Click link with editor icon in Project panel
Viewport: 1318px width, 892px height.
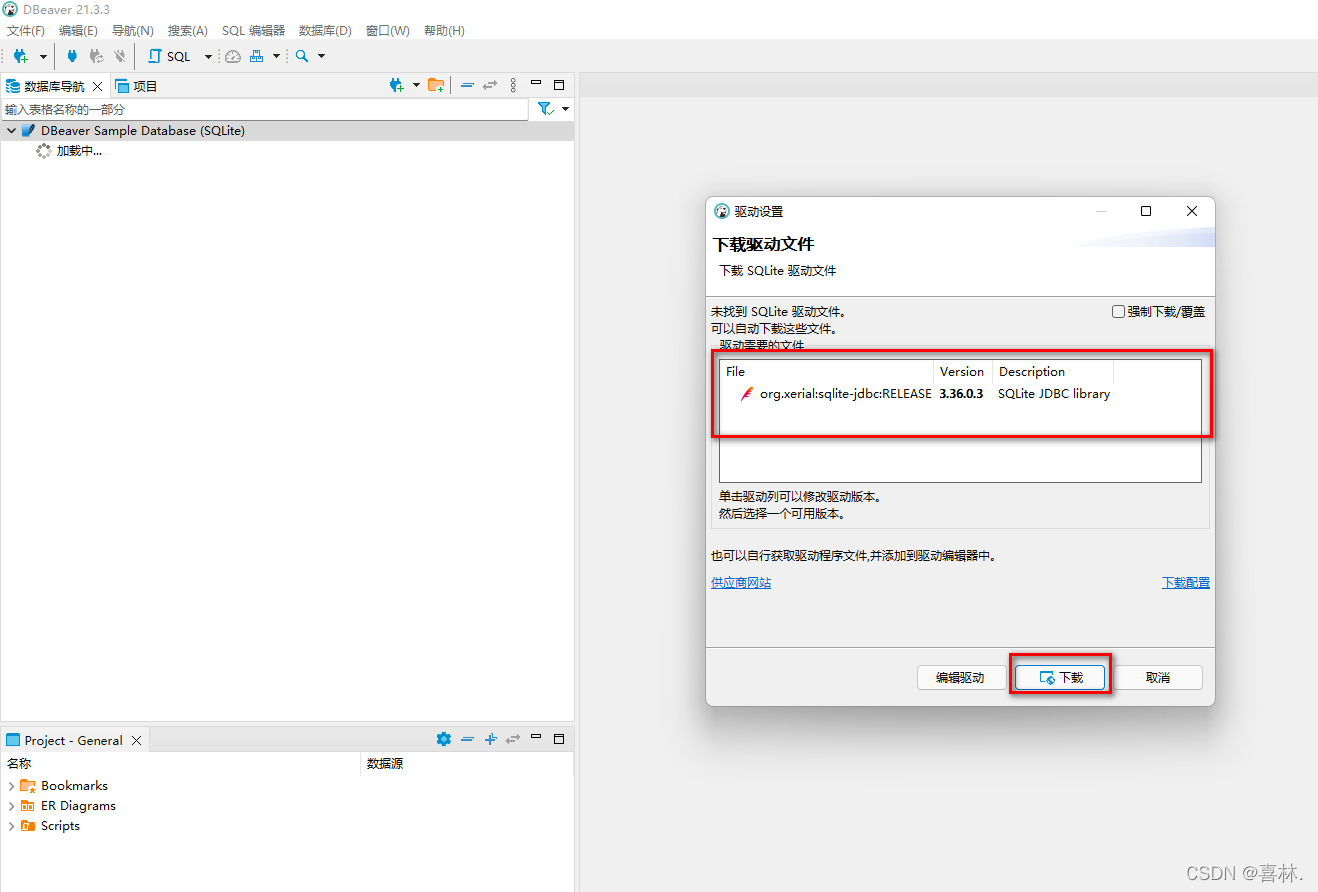[x=513, y=739]
